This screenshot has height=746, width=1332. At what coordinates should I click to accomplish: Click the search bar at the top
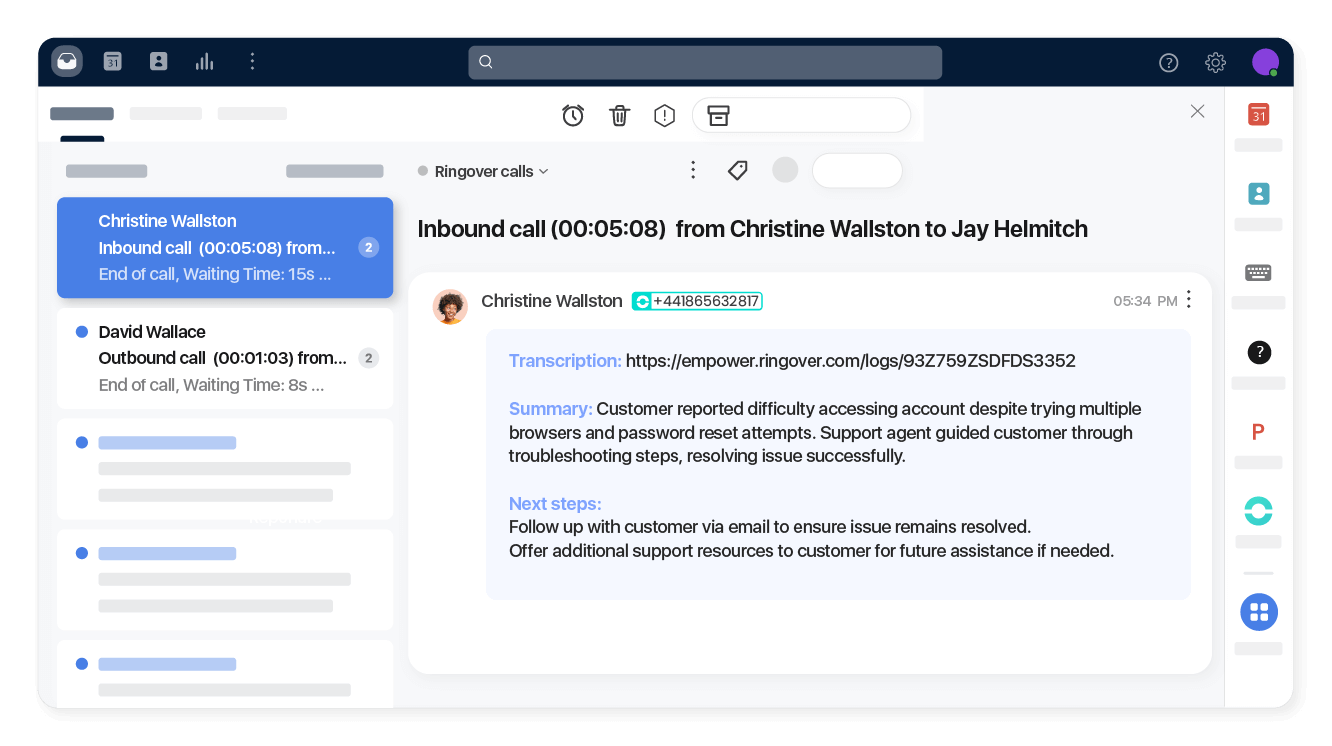(705, 62)
